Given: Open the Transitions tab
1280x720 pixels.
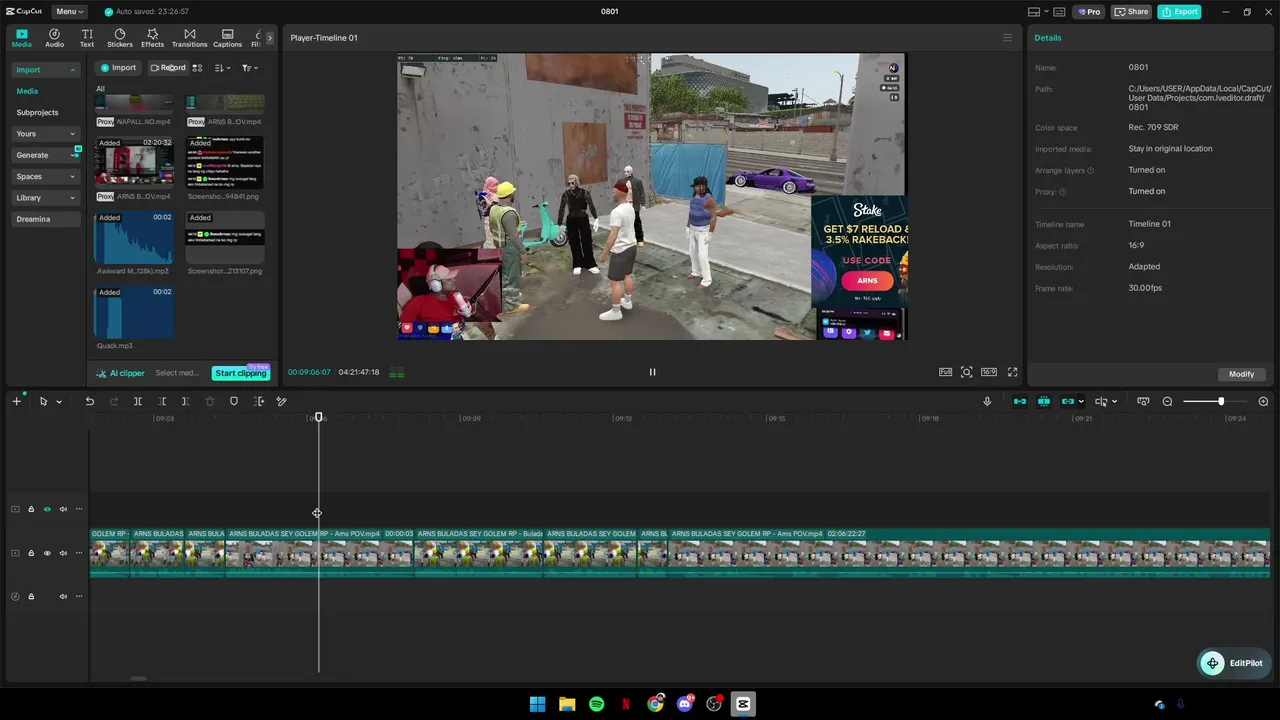Looking at the screenshot, I should click(x=189, y=38).
